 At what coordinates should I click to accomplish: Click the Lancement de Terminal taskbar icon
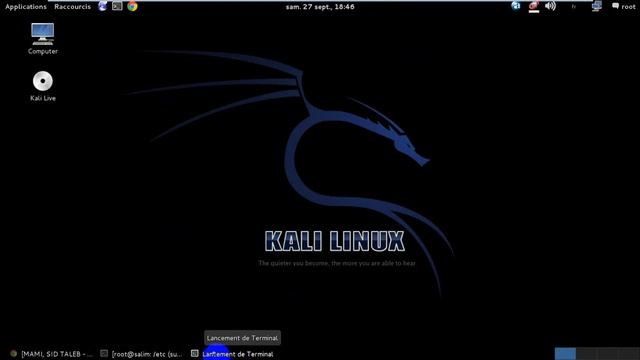click(x=195, y=353)
